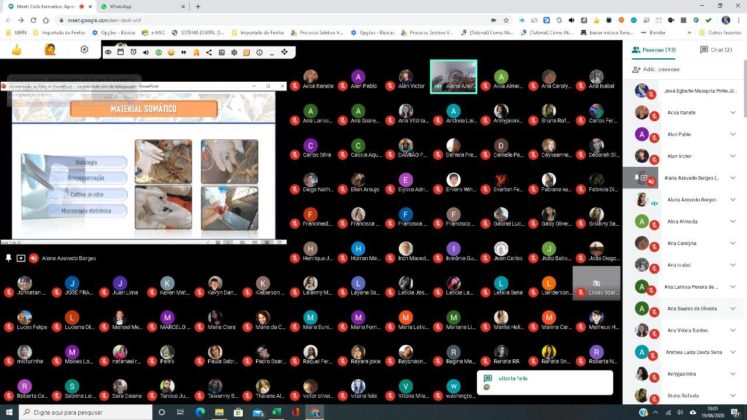Mute Alan Pablo in the people list
This screenshot has height=420, width=747.
(655, 138)
